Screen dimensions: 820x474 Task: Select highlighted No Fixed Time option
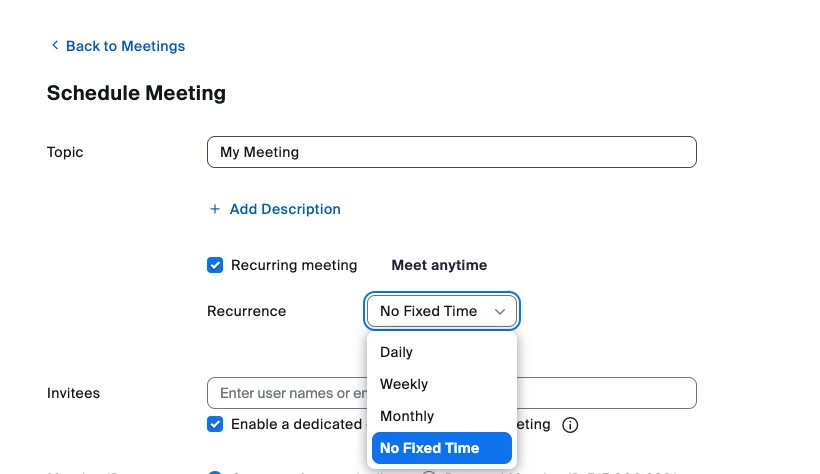click(x=442, y=448)
